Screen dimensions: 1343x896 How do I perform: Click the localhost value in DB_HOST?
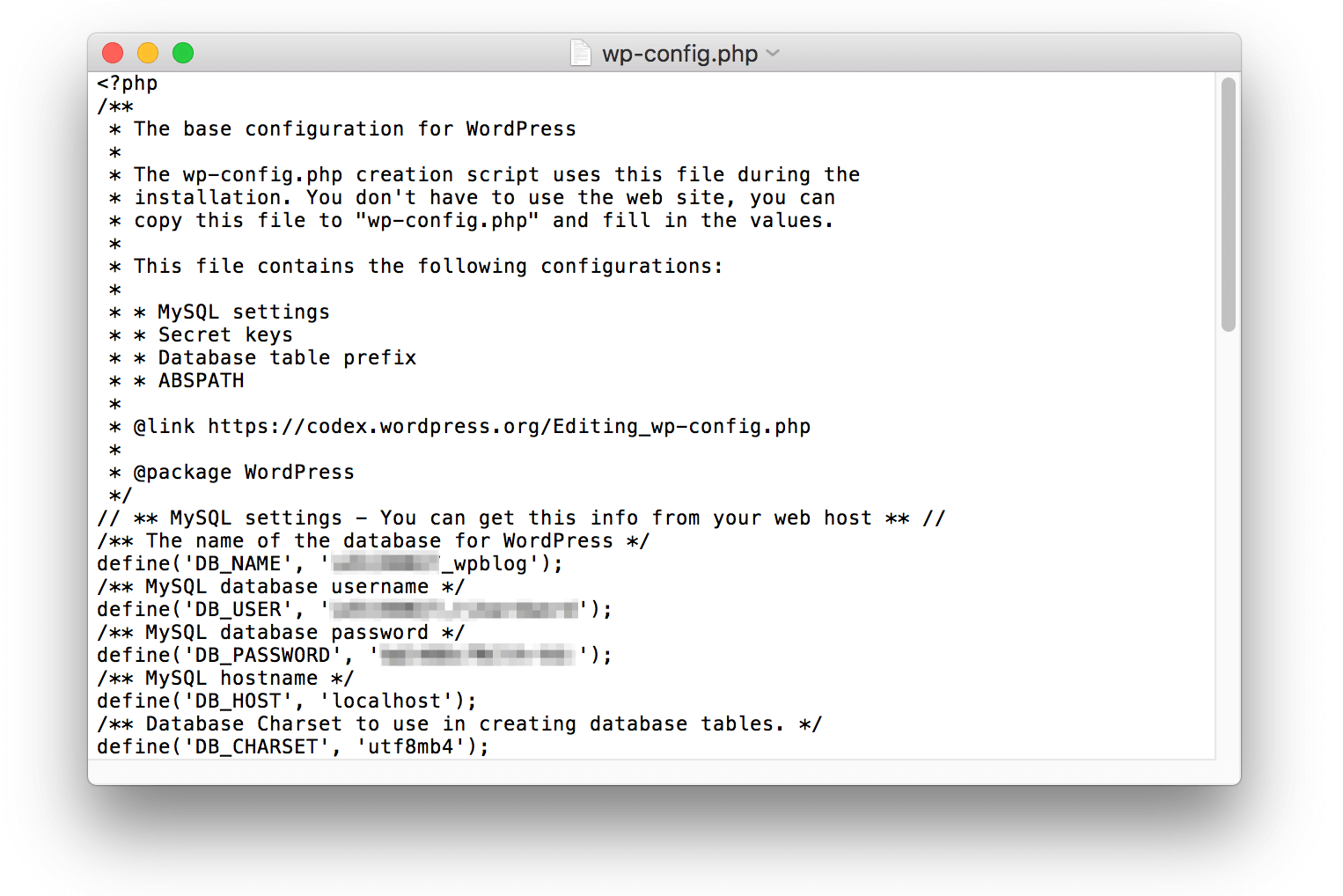tap(389, 700)
